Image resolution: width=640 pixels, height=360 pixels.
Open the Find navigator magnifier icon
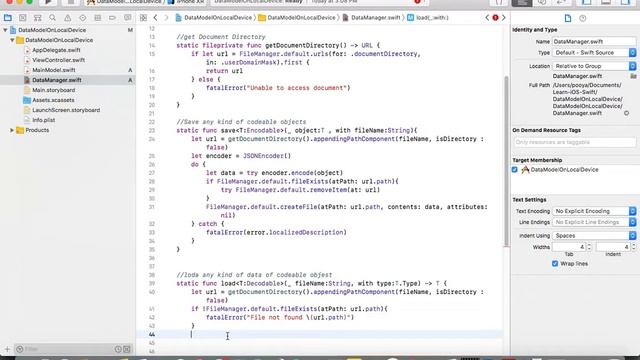tap(52, 18)
